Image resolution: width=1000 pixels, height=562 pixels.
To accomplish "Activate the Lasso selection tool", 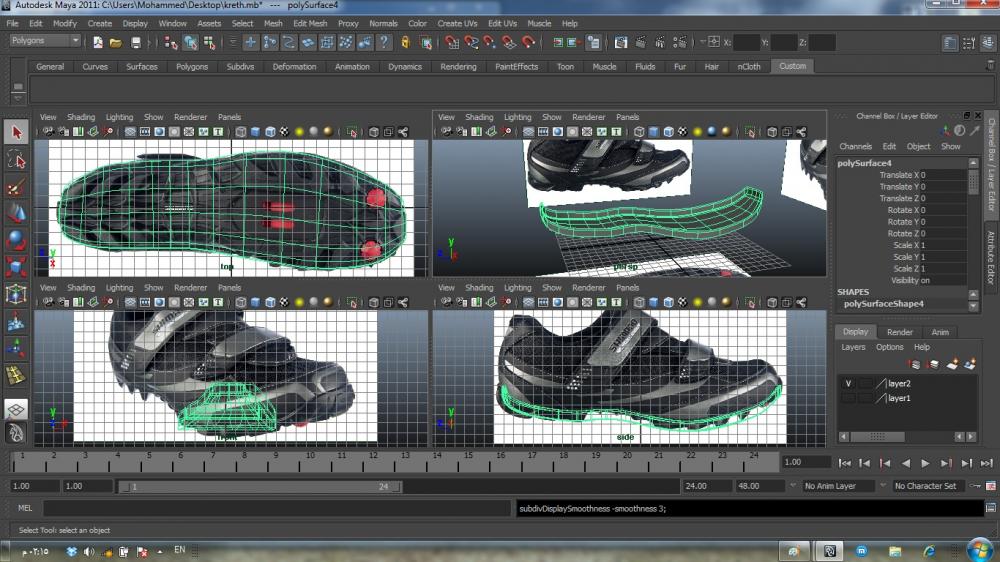I will [16, 159].
